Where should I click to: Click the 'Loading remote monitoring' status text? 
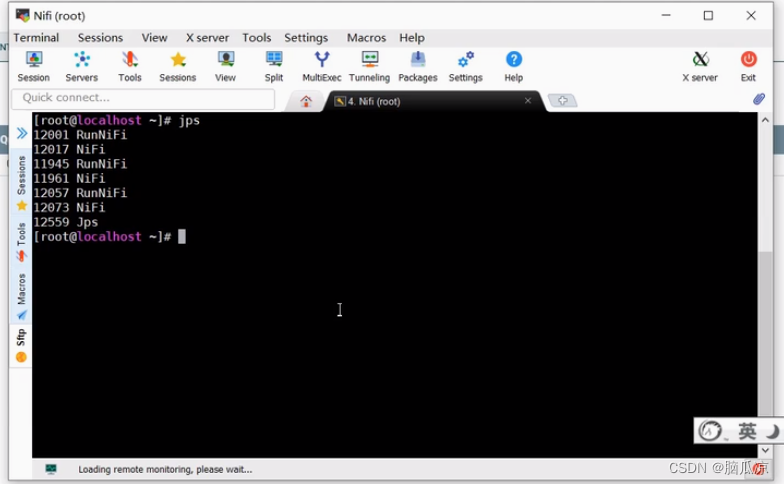point(165,470)
